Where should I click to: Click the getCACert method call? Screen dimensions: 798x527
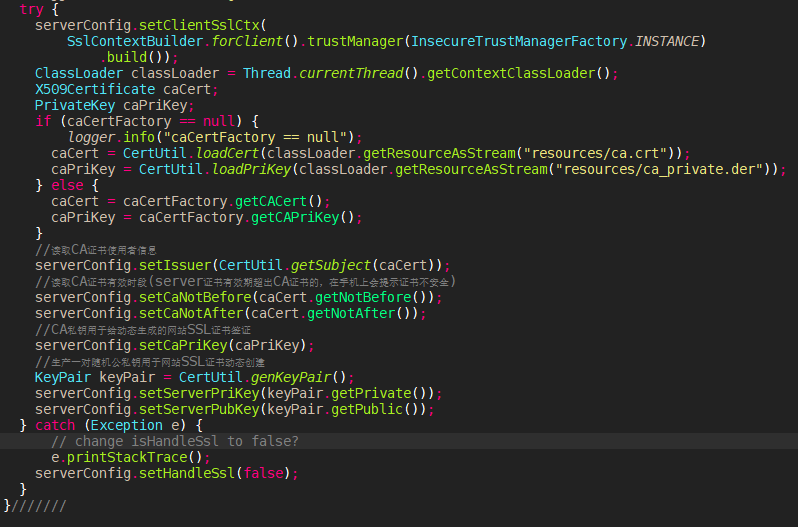[x=271, y=201]
